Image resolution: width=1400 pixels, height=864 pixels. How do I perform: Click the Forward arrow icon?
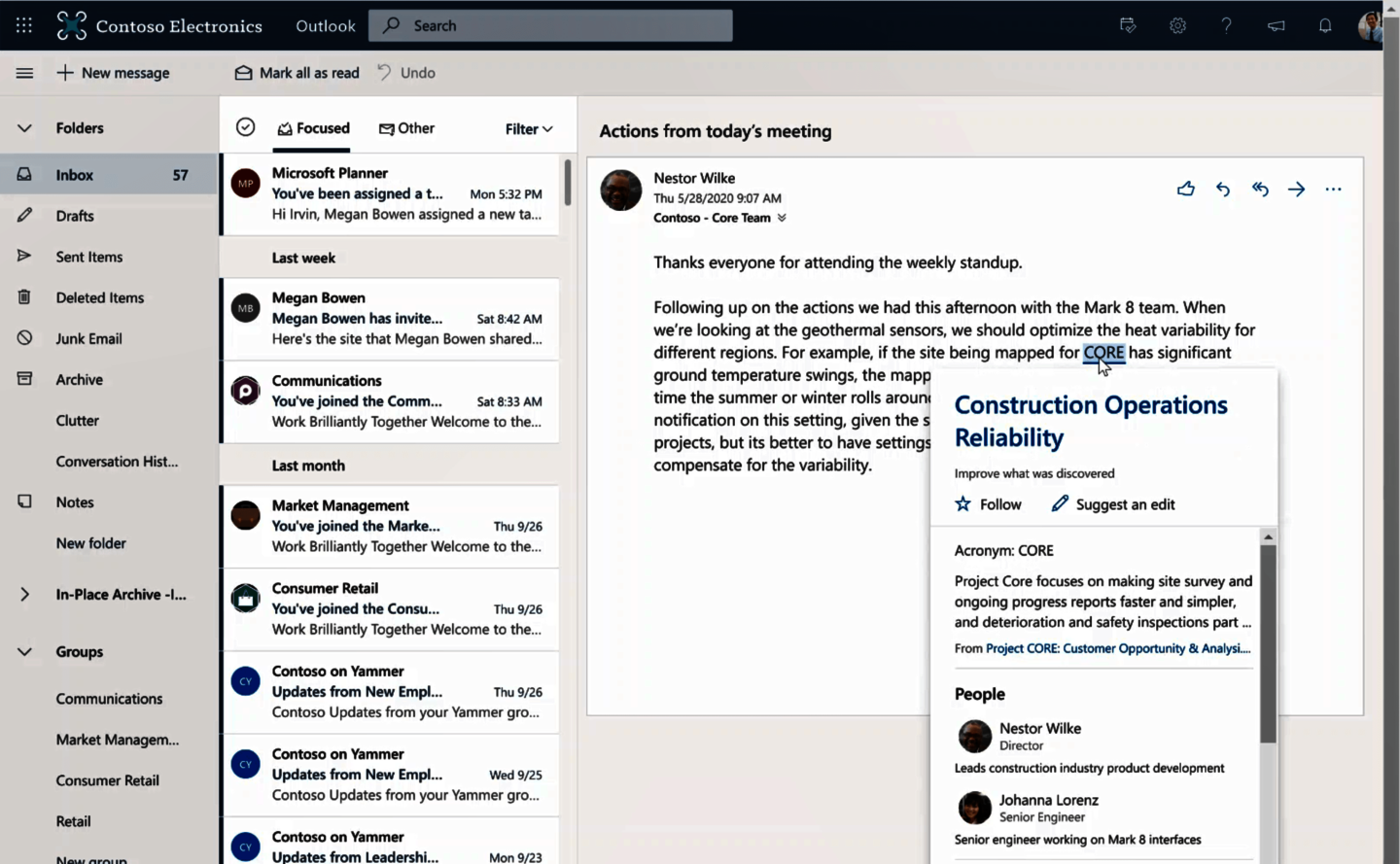click(x=1297, y=190)
